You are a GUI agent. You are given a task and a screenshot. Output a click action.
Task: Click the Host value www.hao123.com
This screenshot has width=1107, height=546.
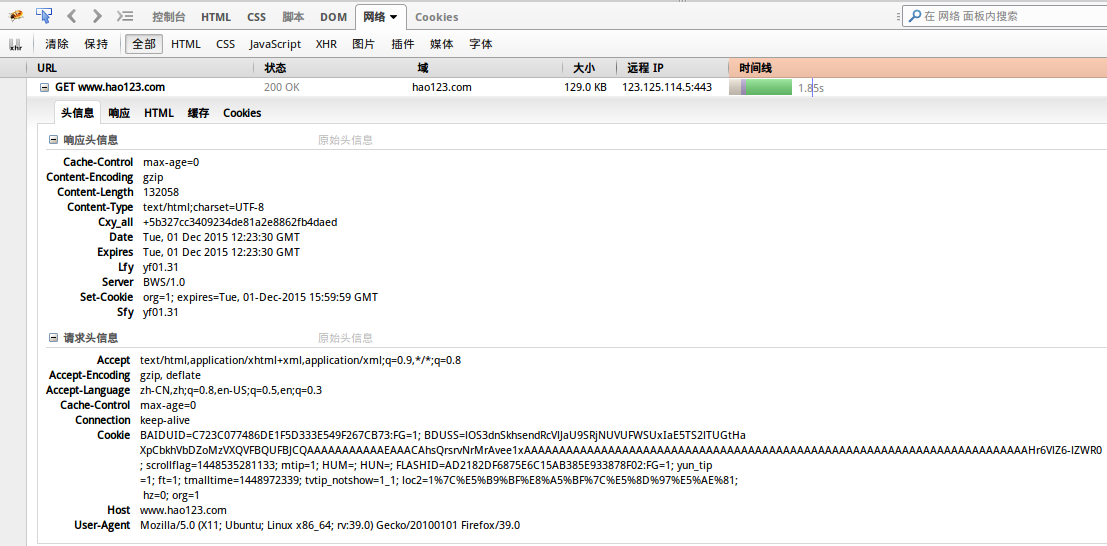point(184,510)
